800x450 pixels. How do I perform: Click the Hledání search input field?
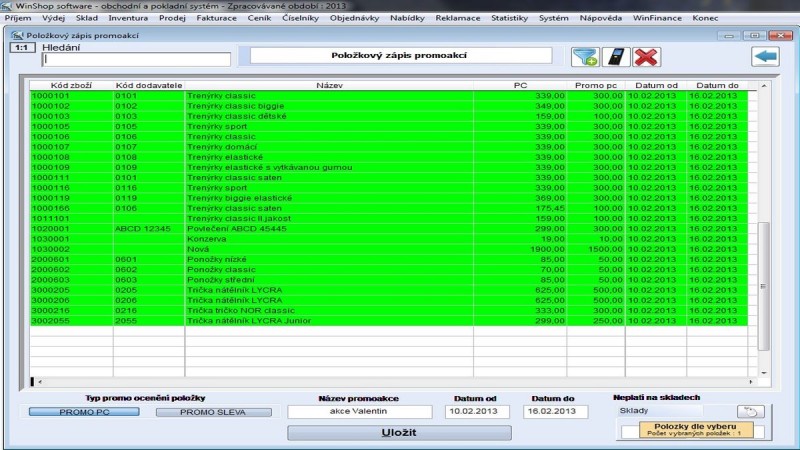click(135, 60)
